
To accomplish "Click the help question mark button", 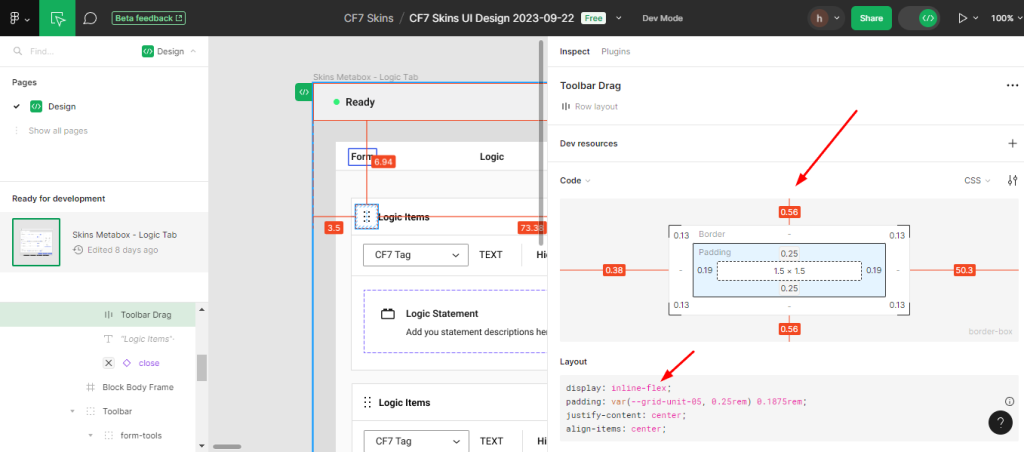I will [1000, 423].
